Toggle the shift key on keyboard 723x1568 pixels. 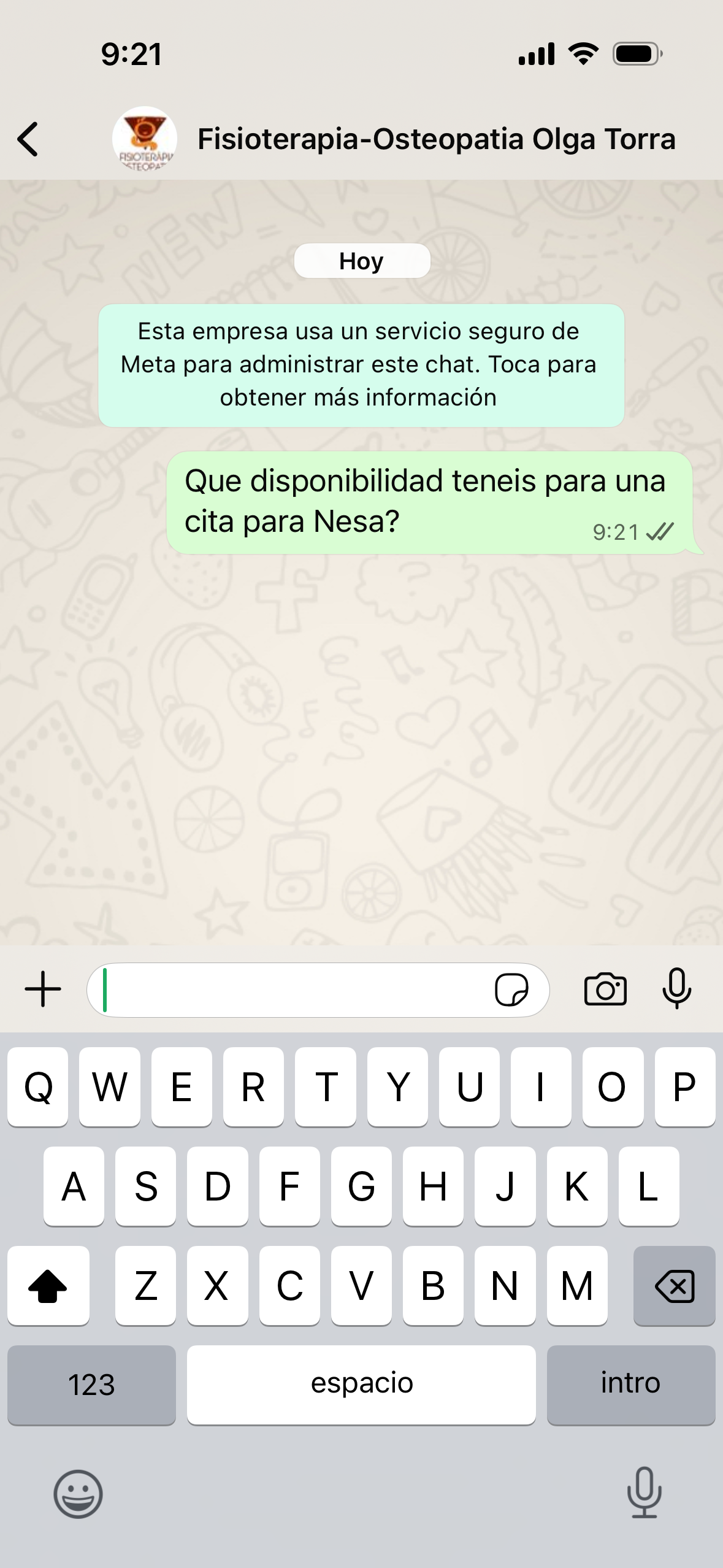tap(48, 1286)
